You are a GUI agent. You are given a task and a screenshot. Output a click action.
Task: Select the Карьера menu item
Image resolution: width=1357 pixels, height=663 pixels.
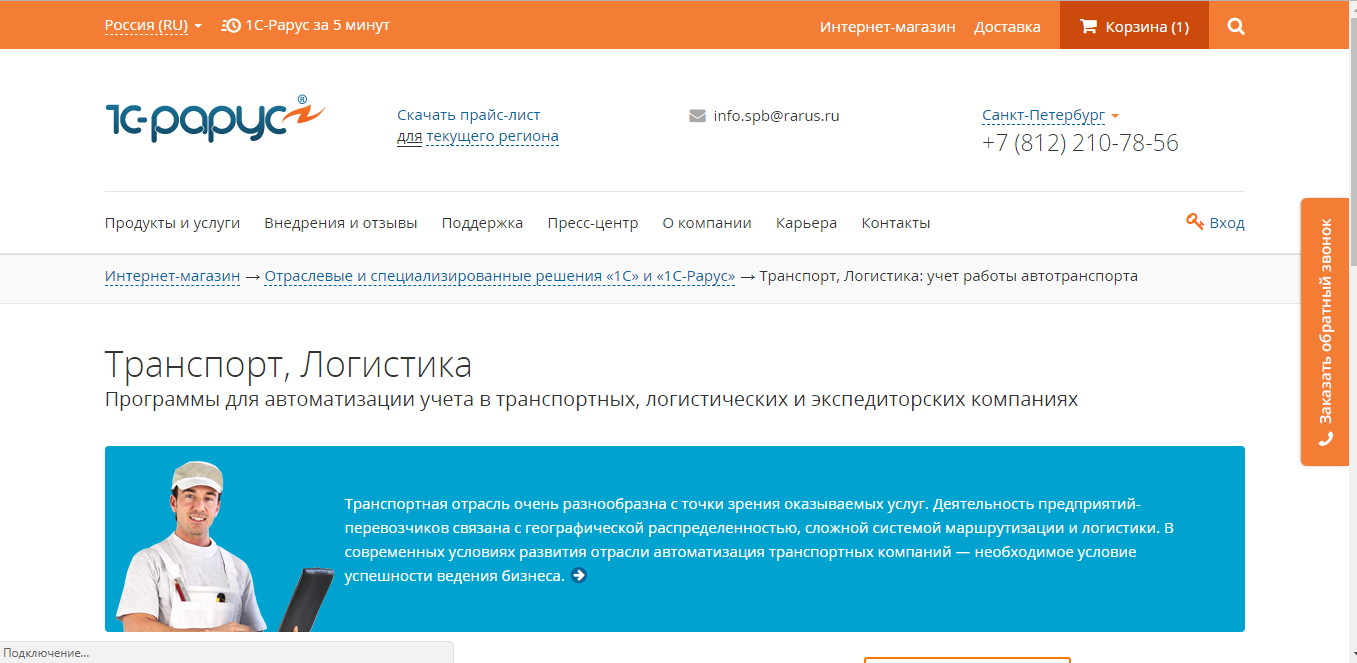808,222
